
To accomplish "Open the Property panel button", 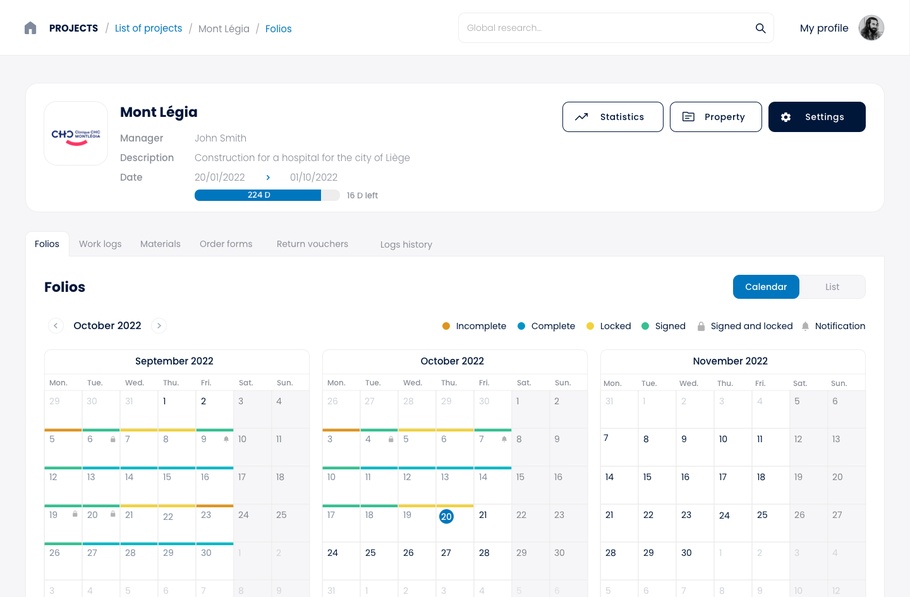I will pyautogui.click(x=715, y=117).
